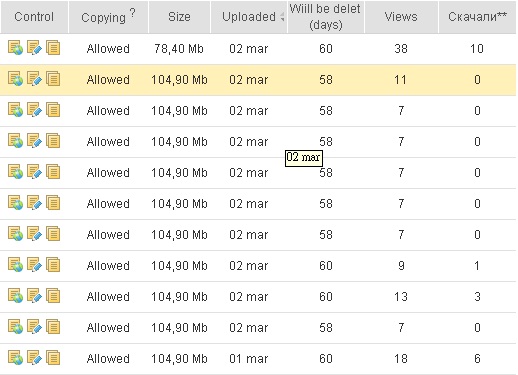This screenshot has width=518, height=375.
Task: Click the page list icon in the 01 mar row
Action: [x=53, y=358]
